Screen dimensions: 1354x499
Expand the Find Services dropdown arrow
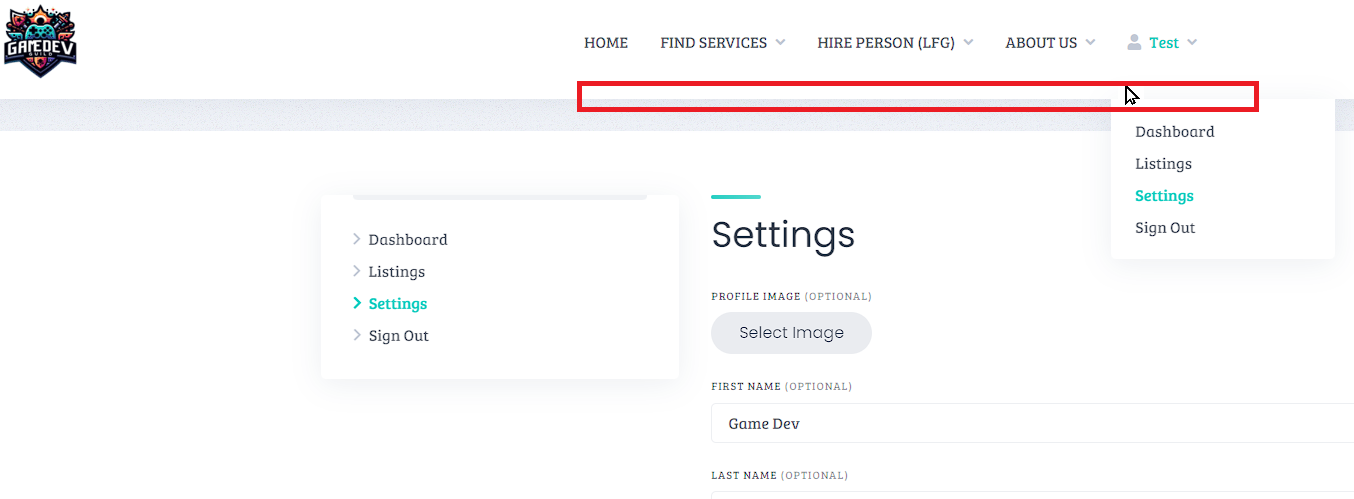tap(780, 43)
